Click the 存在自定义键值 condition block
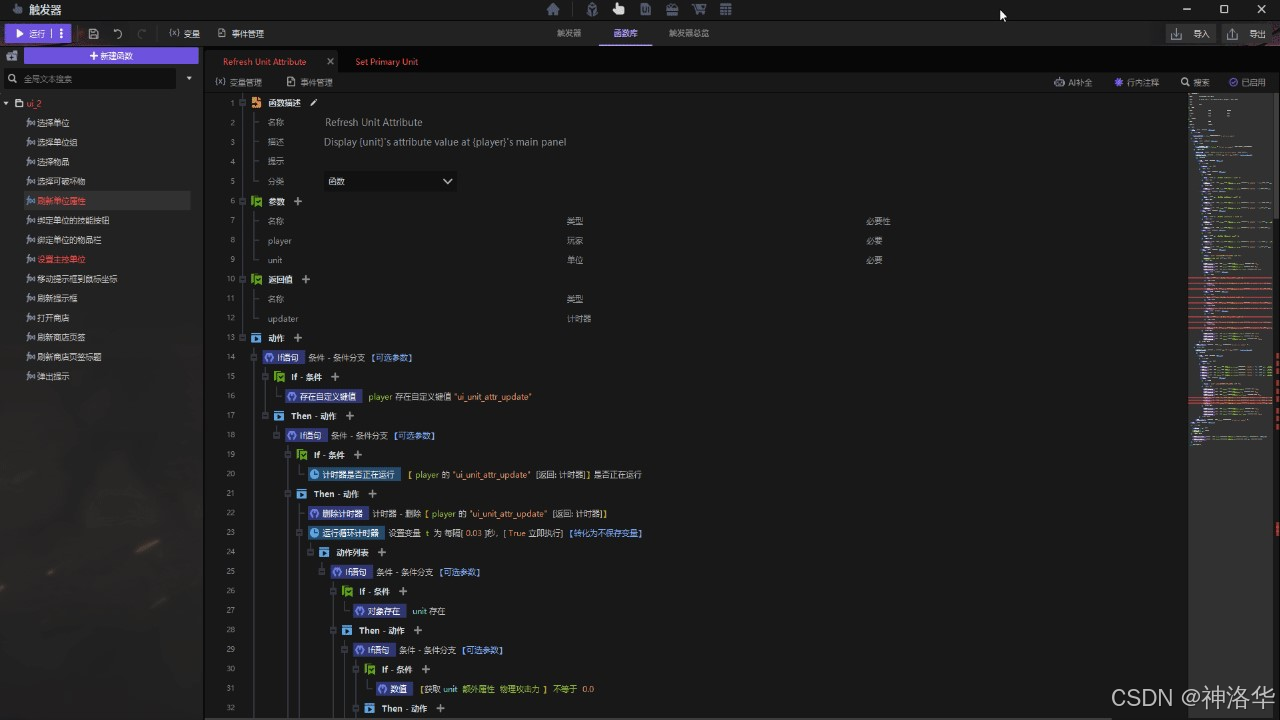The width and height of the screenshot is (1280, 720). click(323, 396)
